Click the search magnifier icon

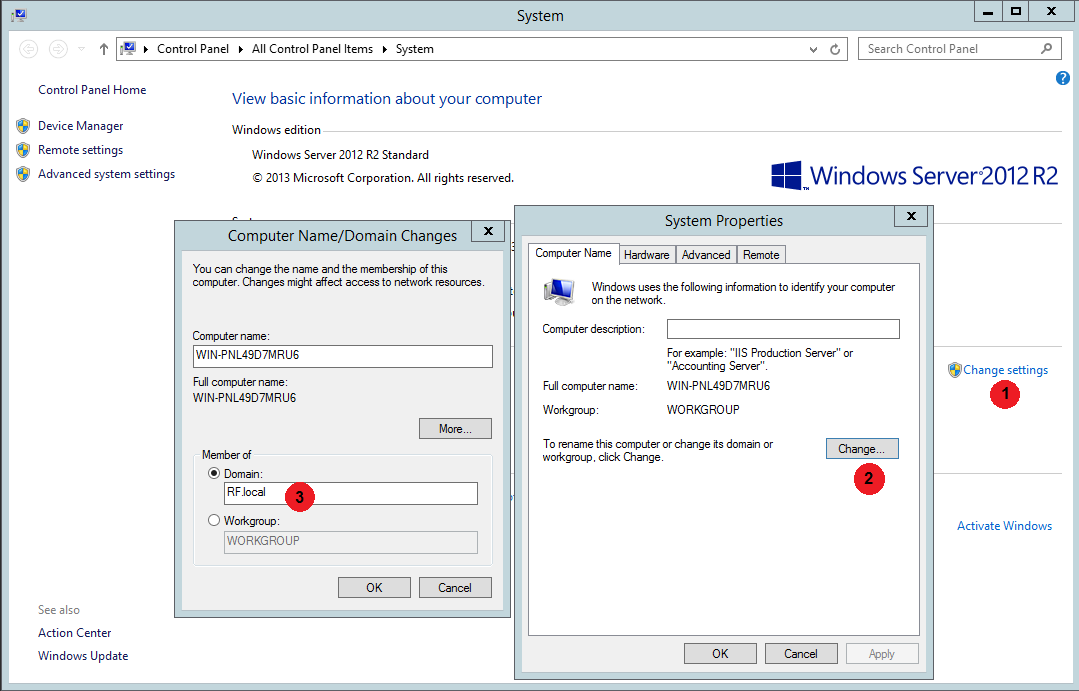pos(1047,48)
